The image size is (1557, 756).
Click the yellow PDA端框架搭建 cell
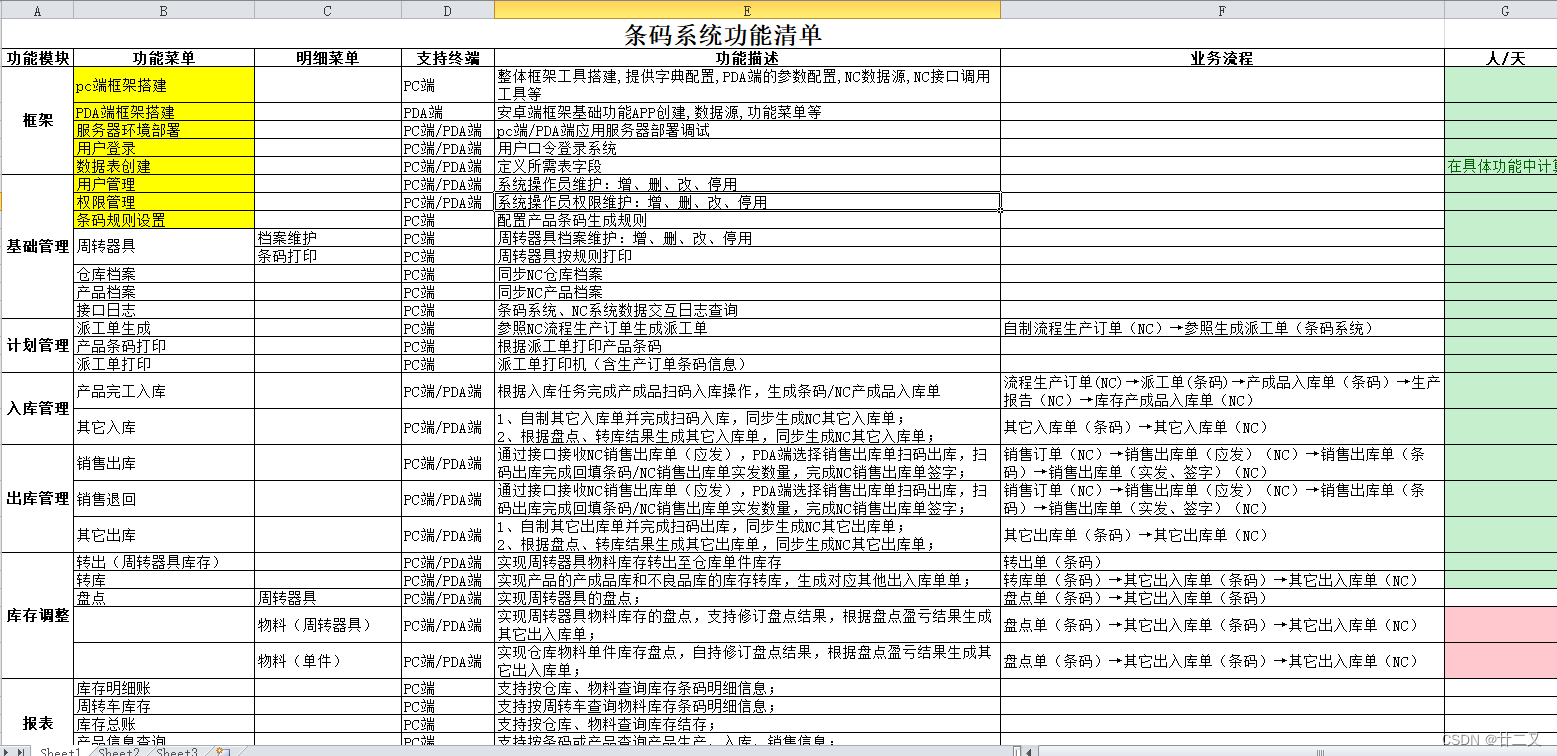(x=164, y=112)
